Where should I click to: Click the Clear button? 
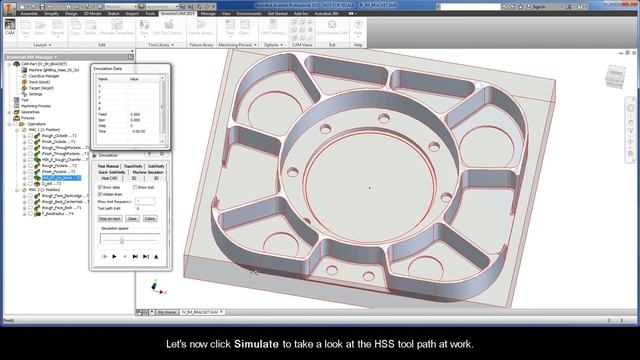[x=132, y=219]
